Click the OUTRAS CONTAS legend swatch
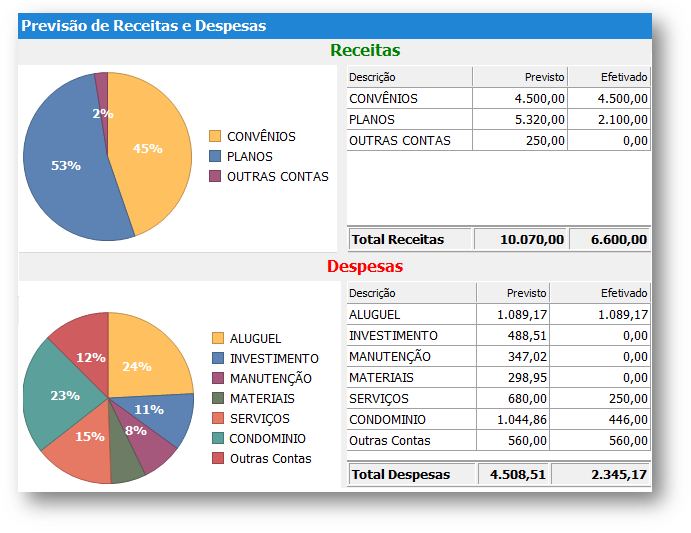The image size is (691, 533). click(215, 176)
